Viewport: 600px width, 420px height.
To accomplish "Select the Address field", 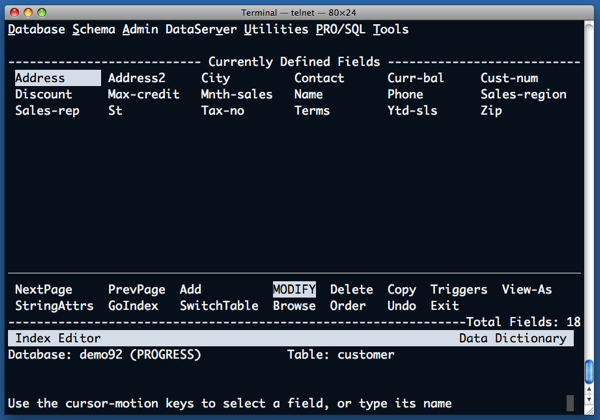I will (x=40, y=78).
